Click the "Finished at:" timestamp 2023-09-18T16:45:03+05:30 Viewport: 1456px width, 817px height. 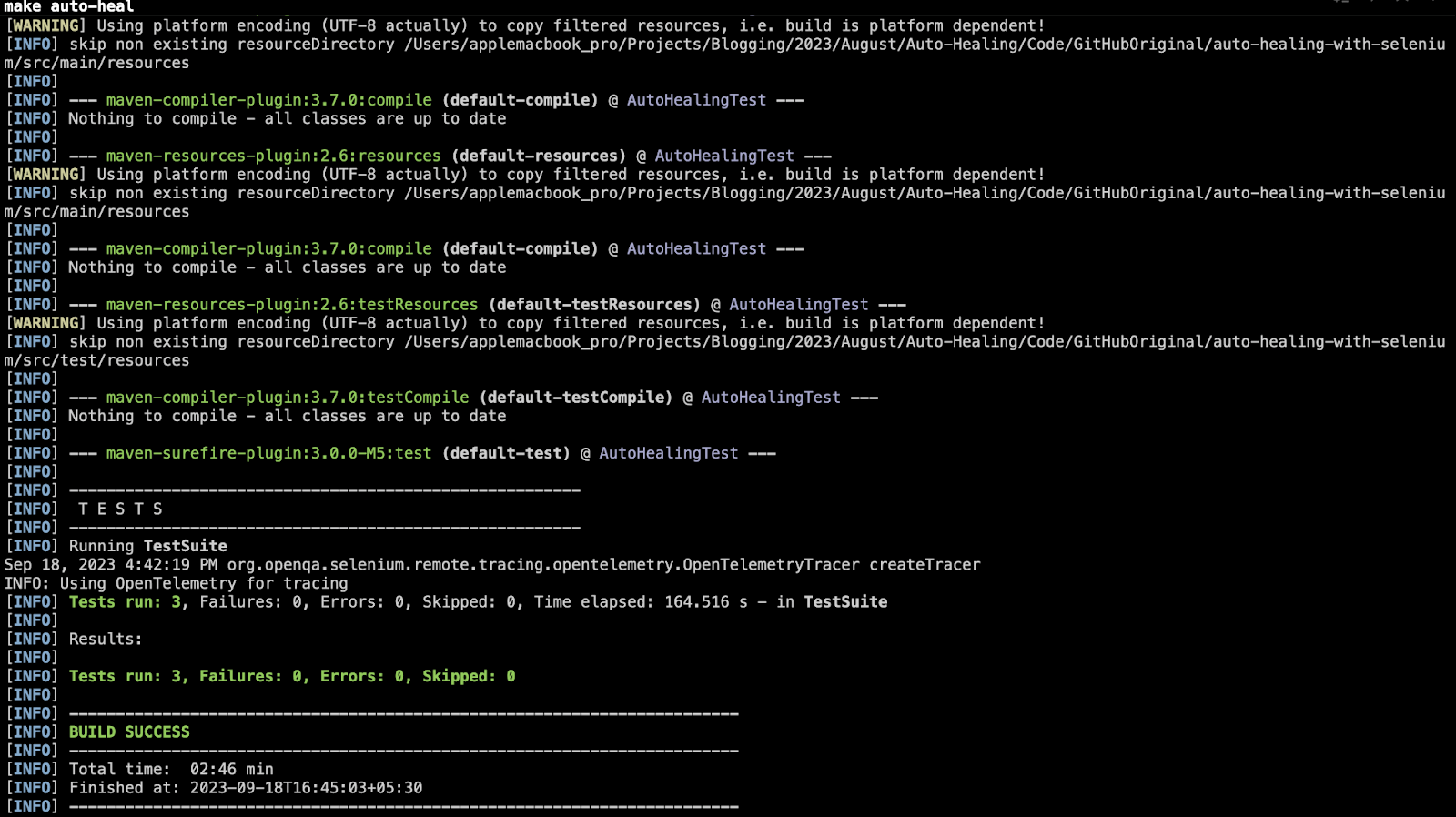[306, 788]
